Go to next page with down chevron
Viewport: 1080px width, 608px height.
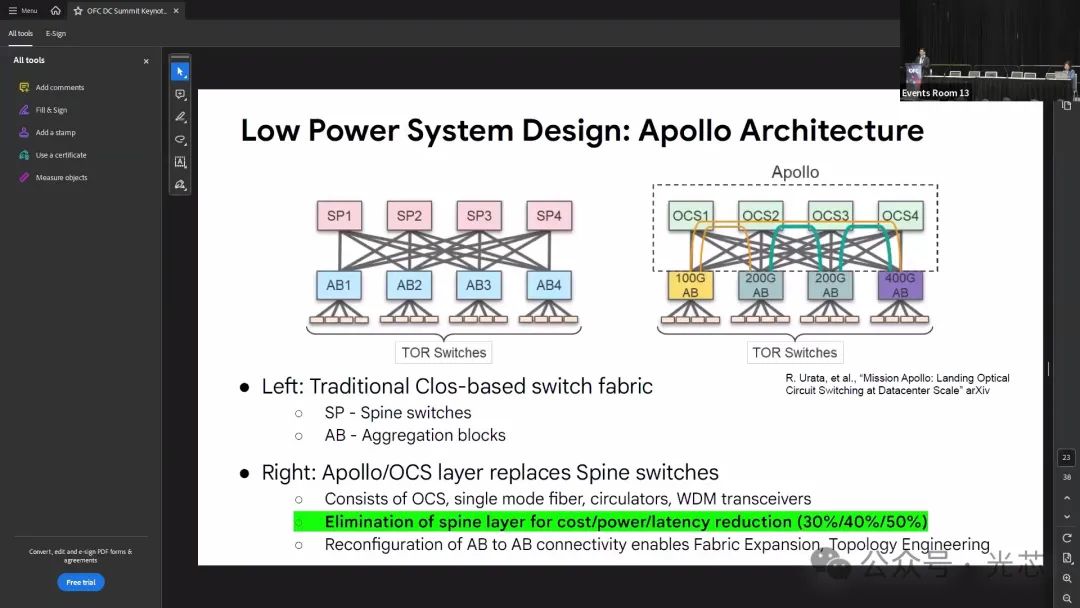[1067, 516]
